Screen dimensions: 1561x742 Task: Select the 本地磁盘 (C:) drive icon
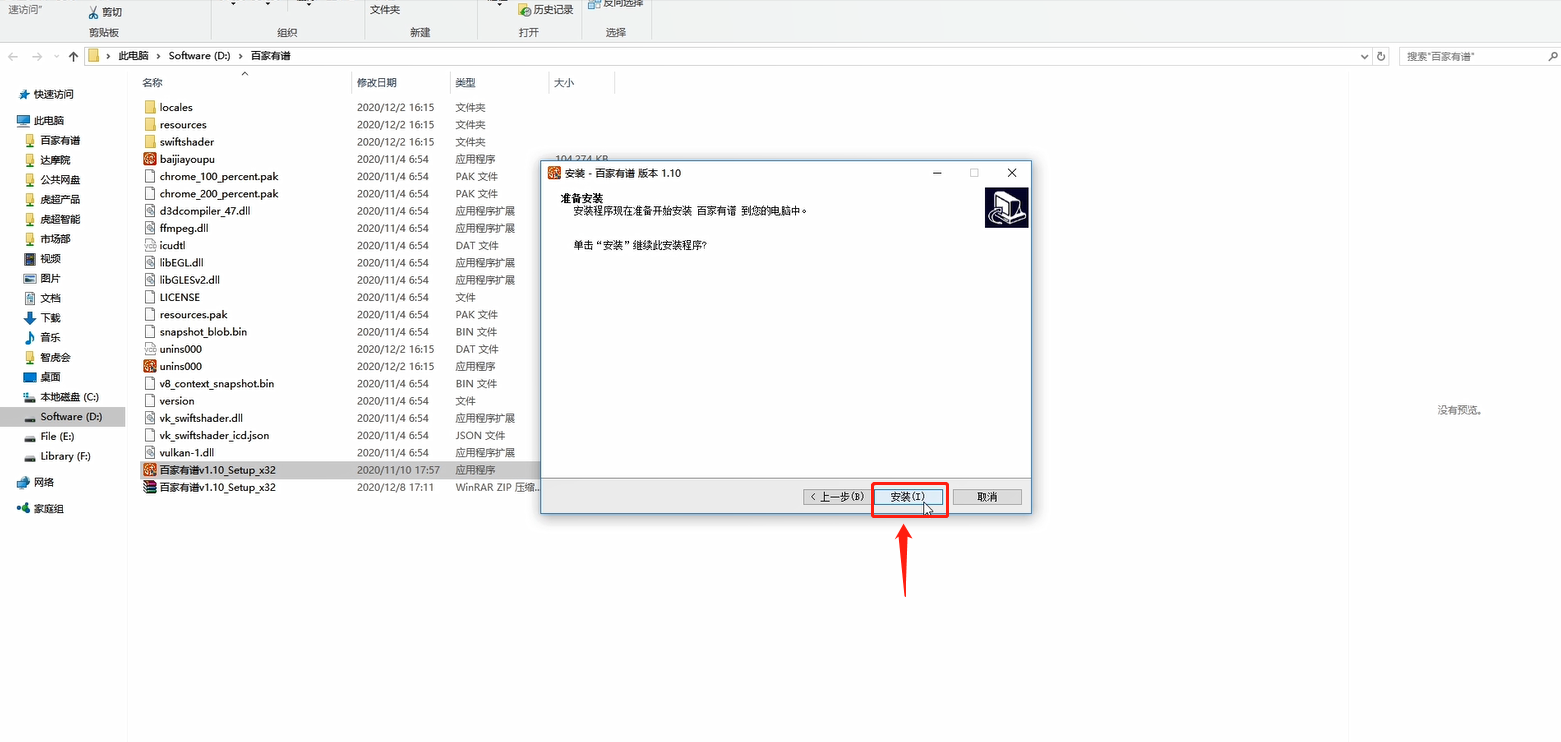click(x=30, y=397)
